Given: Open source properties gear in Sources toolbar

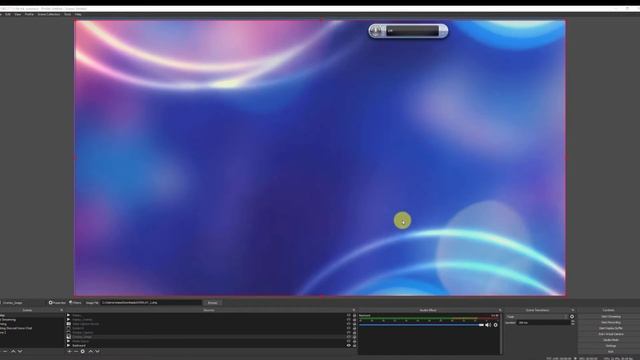Looking at the screenshot, I should pyautogui.click(x=83, y=351).
